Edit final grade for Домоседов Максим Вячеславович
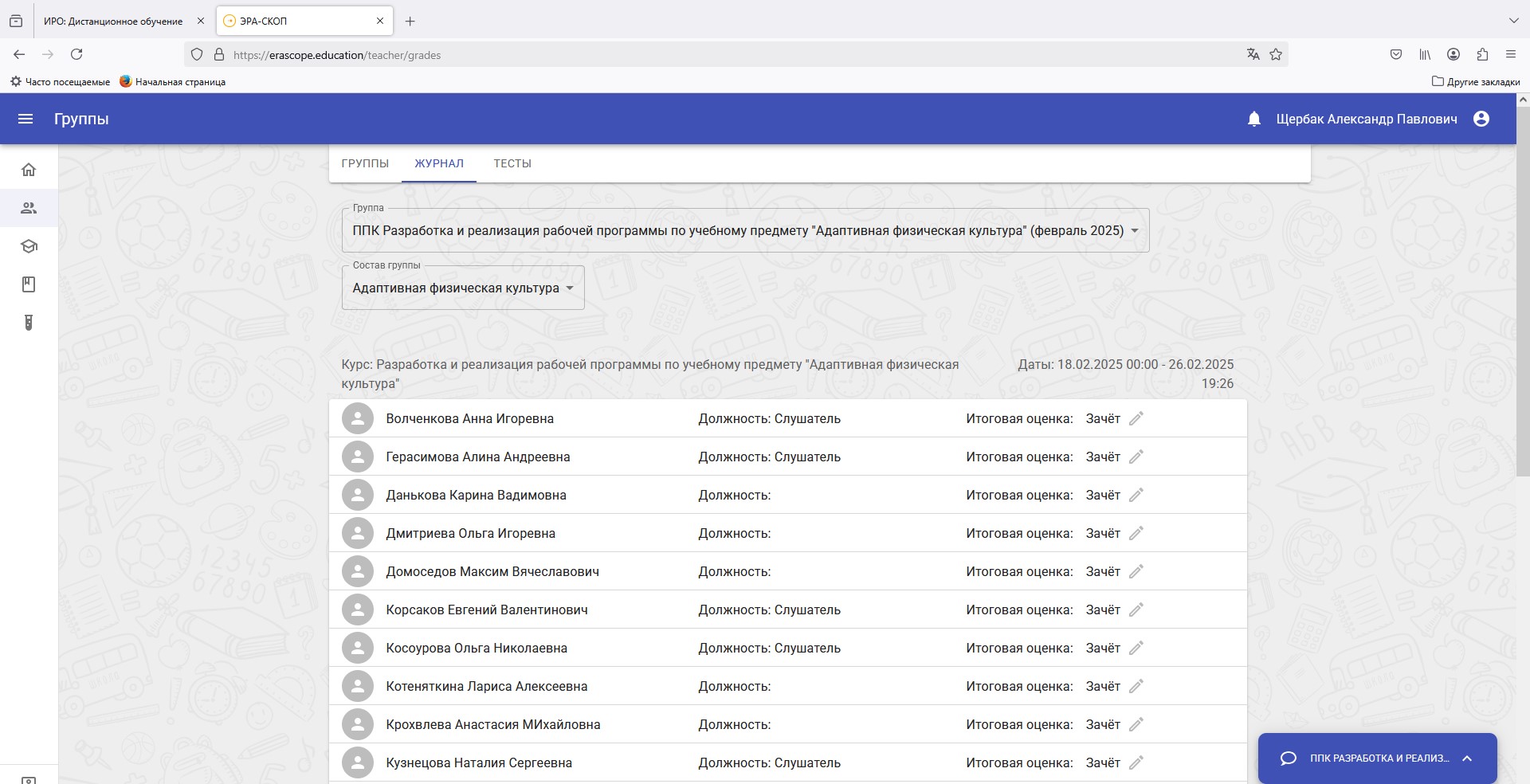Image resolution: width=1530 pixels, height=784 pixels. point(1136,571)
